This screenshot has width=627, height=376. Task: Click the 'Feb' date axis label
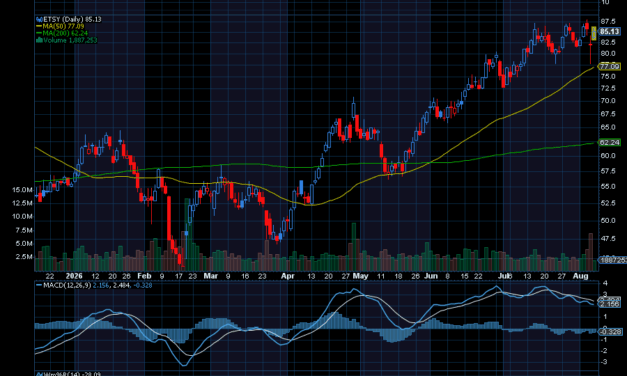[144, 276]
